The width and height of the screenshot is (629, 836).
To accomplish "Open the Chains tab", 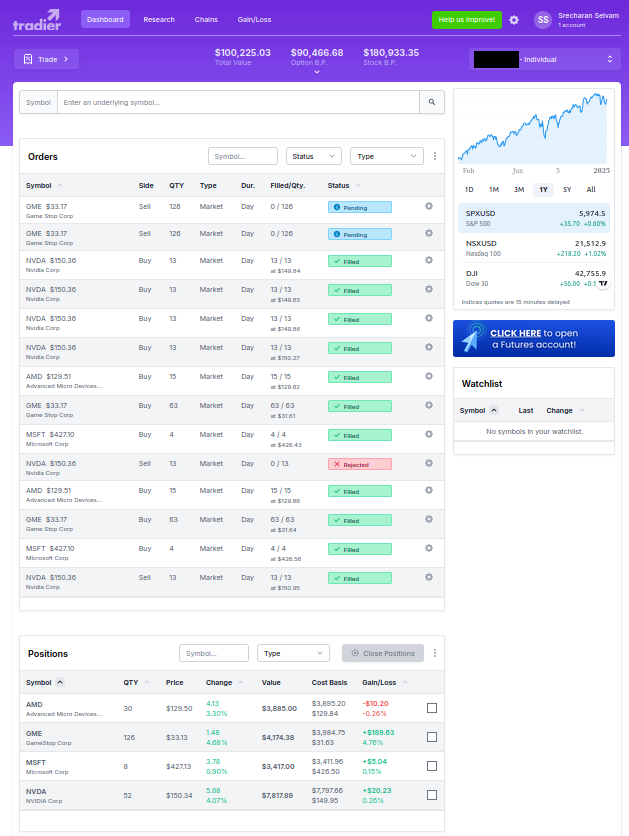I will tap(206, 19).
